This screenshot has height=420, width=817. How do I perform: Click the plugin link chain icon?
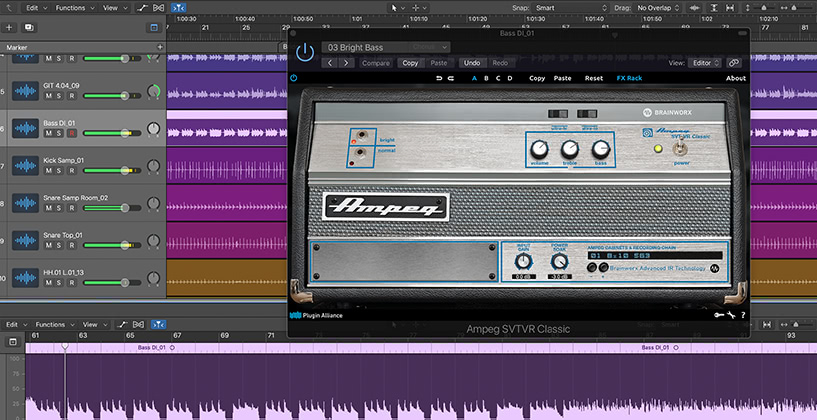click(x=734, y=63)
